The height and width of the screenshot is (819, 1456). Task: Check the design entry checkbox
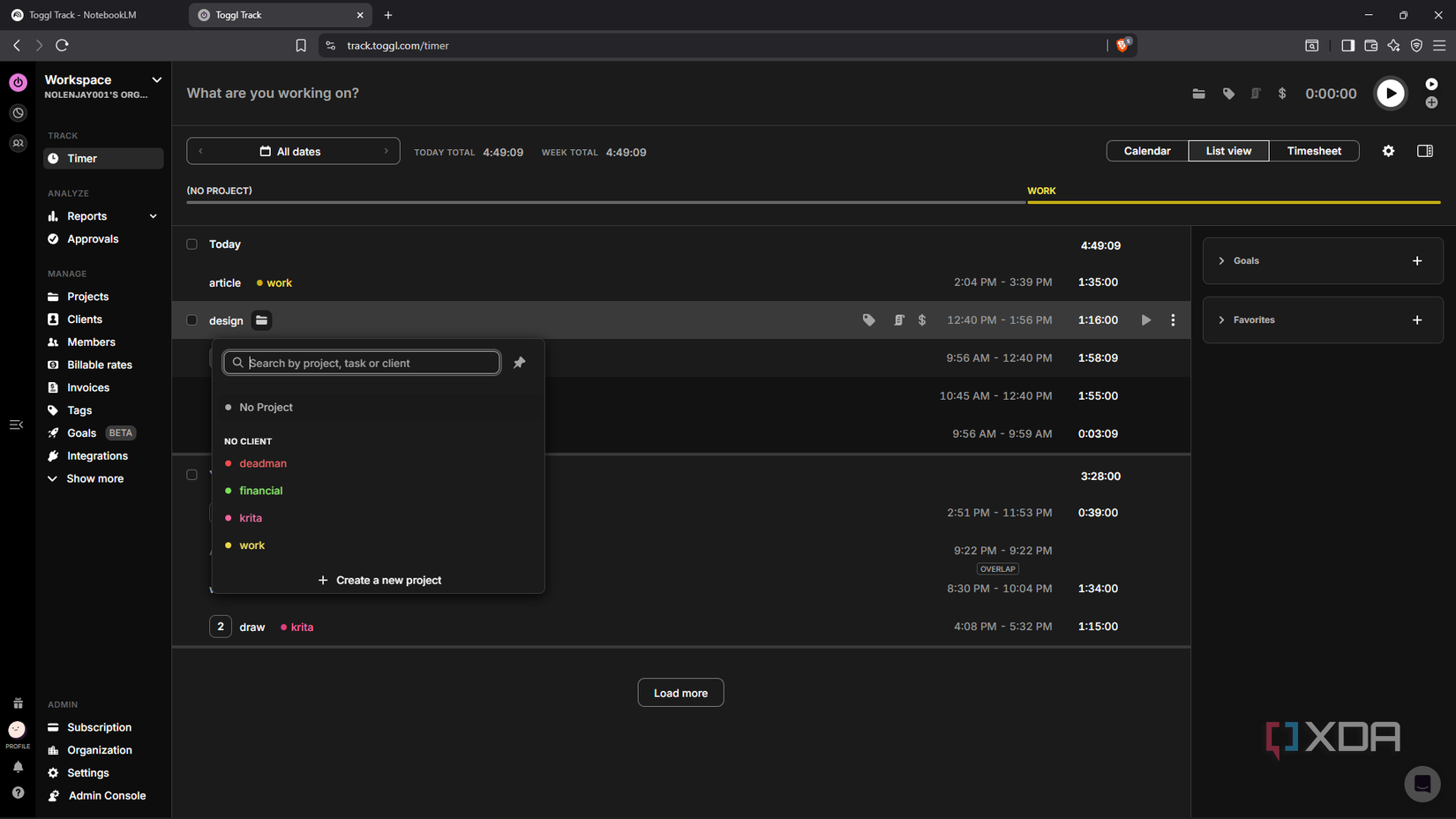pos(191,320)
